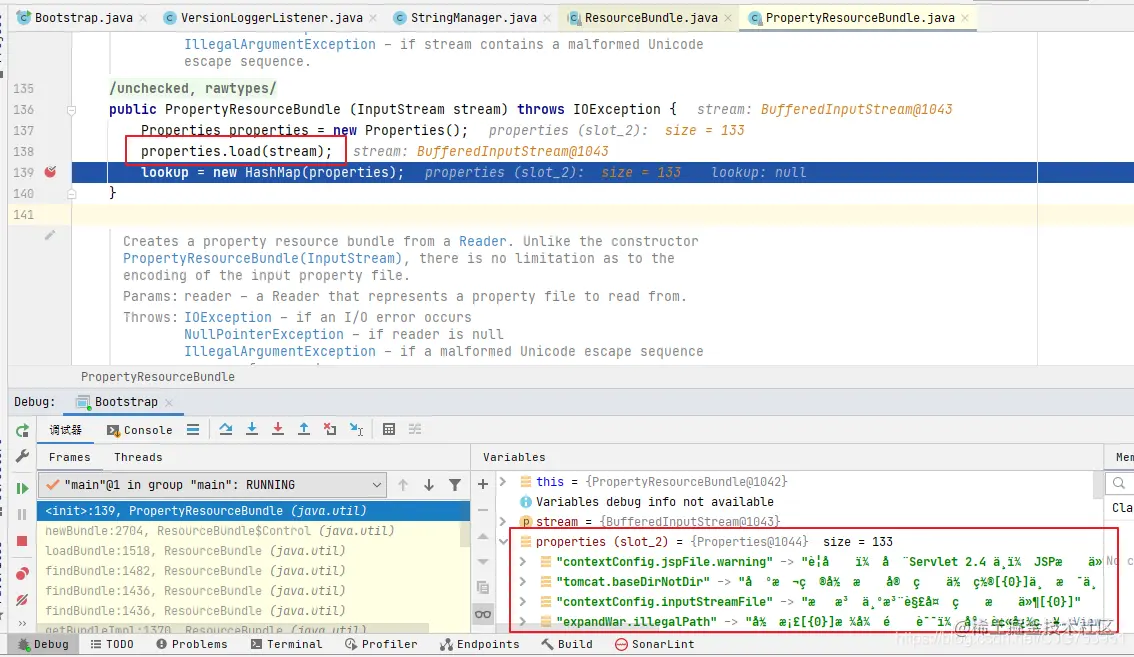This screenshot has height=657, width=1134.
Task: Open the Threads tab
Action: coord(137,457)
